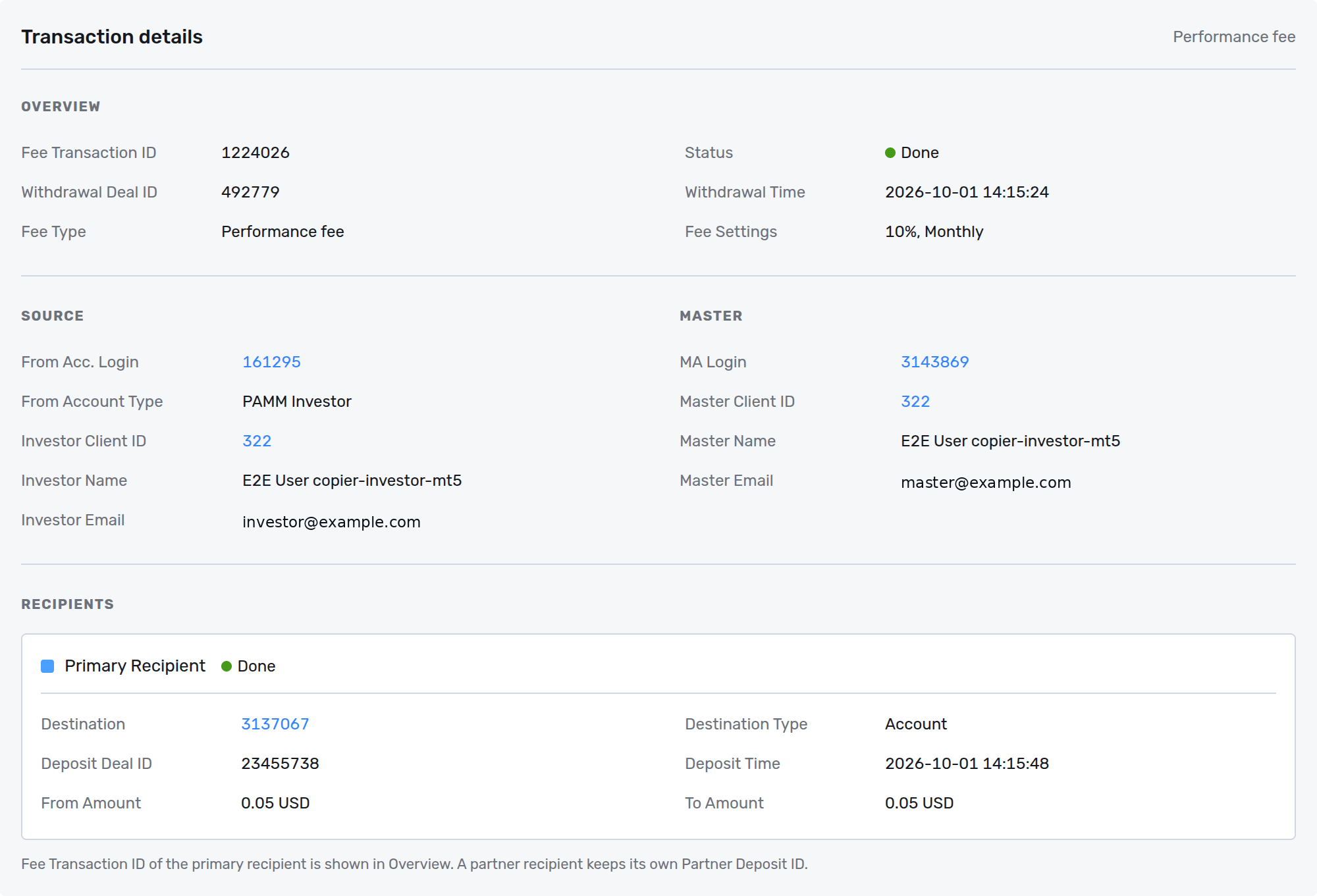The image size is (1317, 896).
Task: Open From Acc. Login 161295 link
Action: tap(271, 362)
